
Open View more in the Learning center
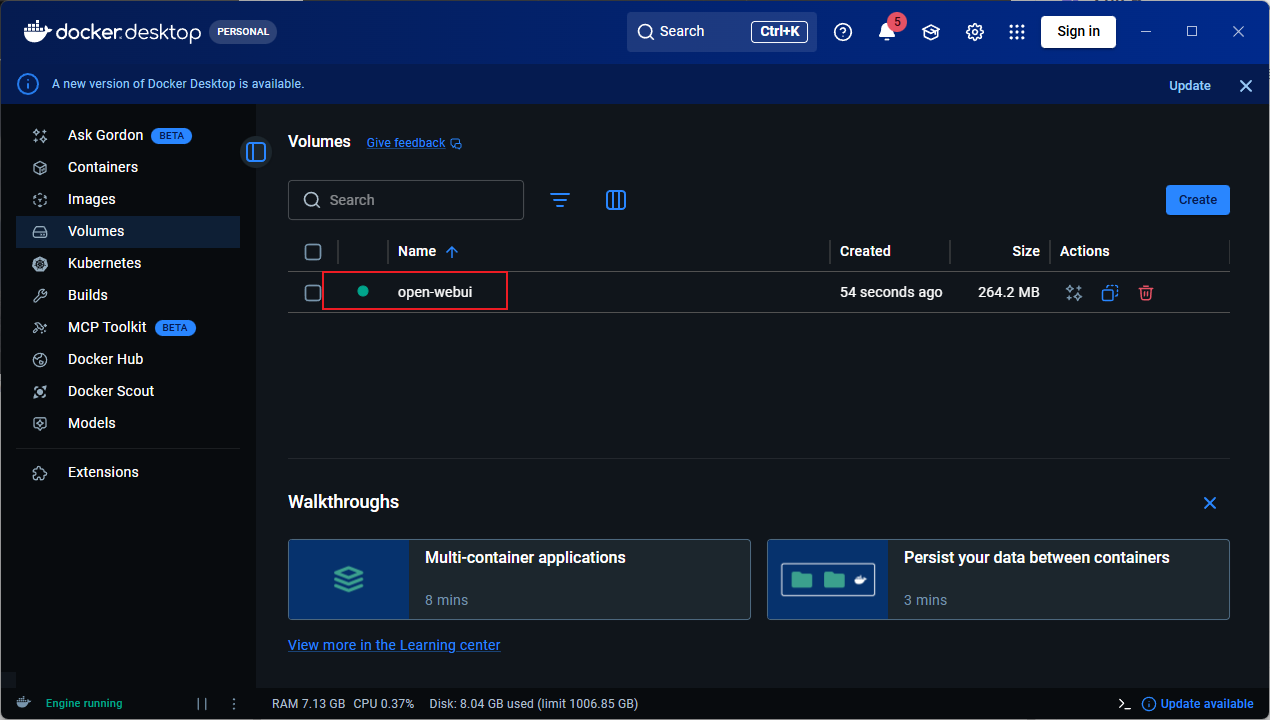[x=394, y=645]
